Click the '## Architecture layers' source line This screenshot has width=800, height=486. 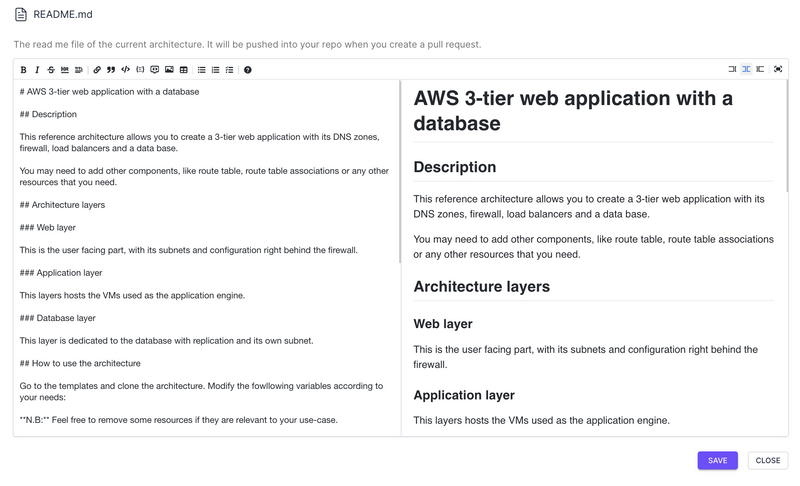click(x=62, y=205)
